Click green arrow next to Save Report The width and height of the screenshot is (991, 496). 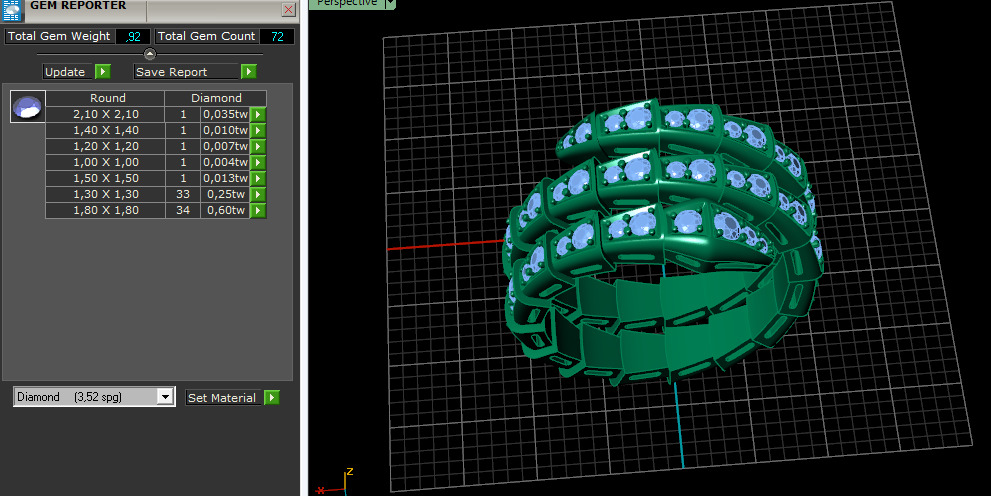249,71
